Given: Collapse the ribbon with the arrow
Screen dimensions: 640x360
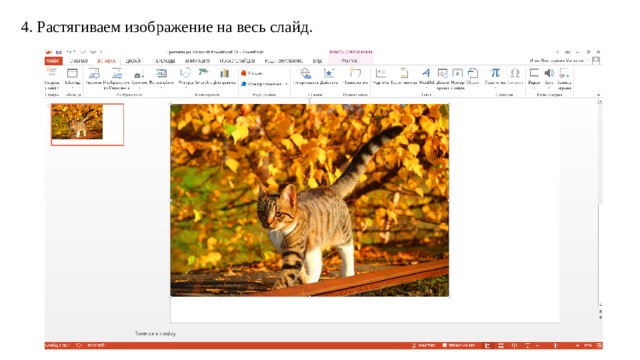Looking at the screenshot, I should [x=599, y=95].
